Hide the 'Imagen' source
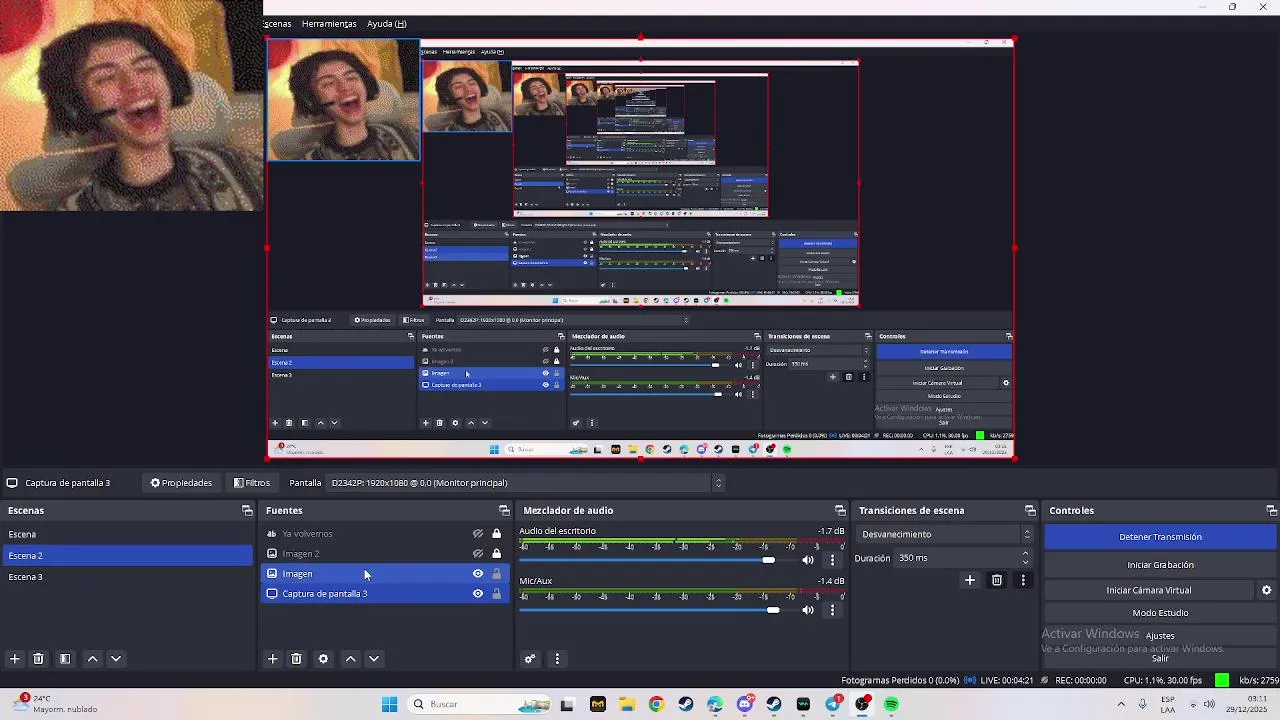This screenshot has width=1280, height=720. point(478,574)
